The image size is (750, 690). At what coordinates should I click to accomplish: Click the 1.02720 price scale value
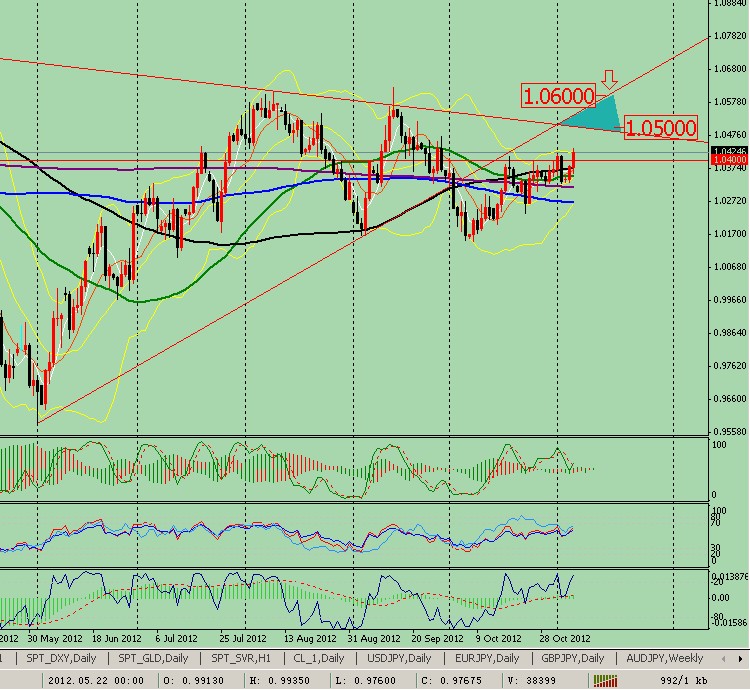729,201
